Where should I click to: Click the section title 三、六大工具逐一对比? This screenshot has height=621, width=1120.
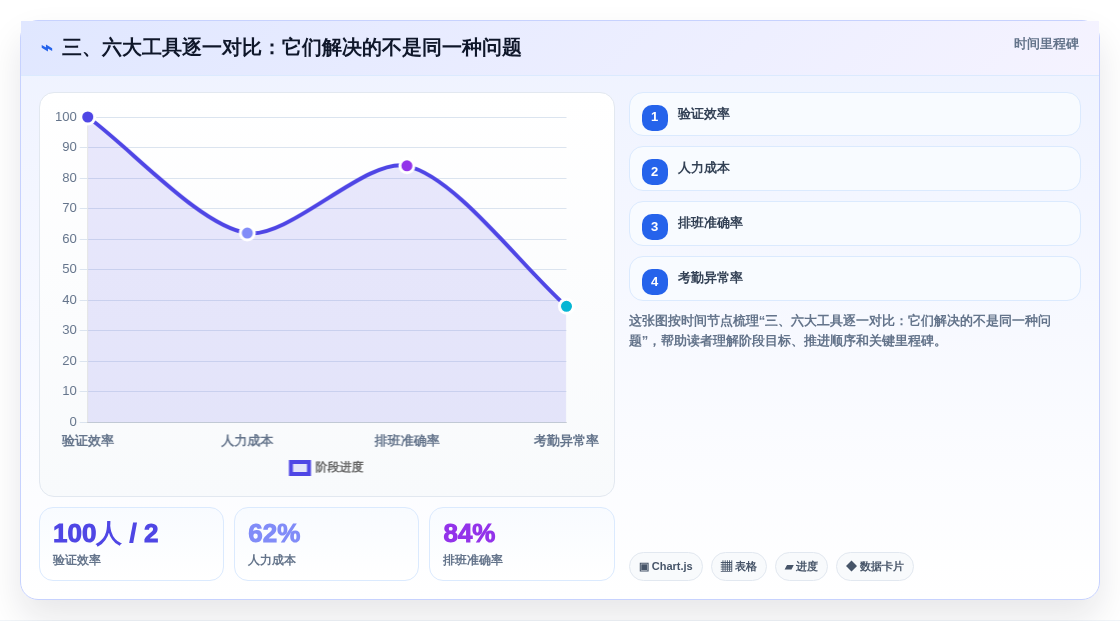(291, 48)
